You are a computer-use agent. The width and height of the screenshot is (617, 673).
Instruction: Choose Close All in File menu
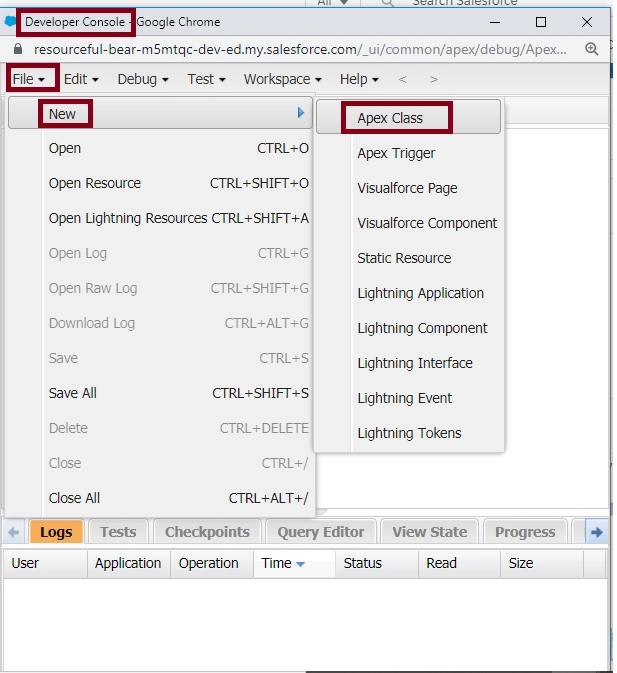[x=179, y=498]
